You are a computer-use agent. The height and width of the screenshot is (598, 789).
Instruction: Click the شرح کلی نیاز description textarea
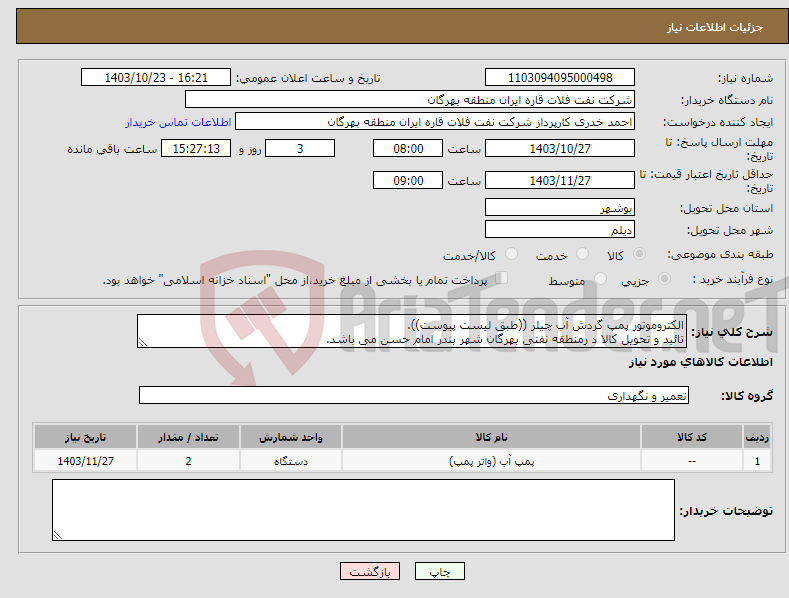[412, 331]
